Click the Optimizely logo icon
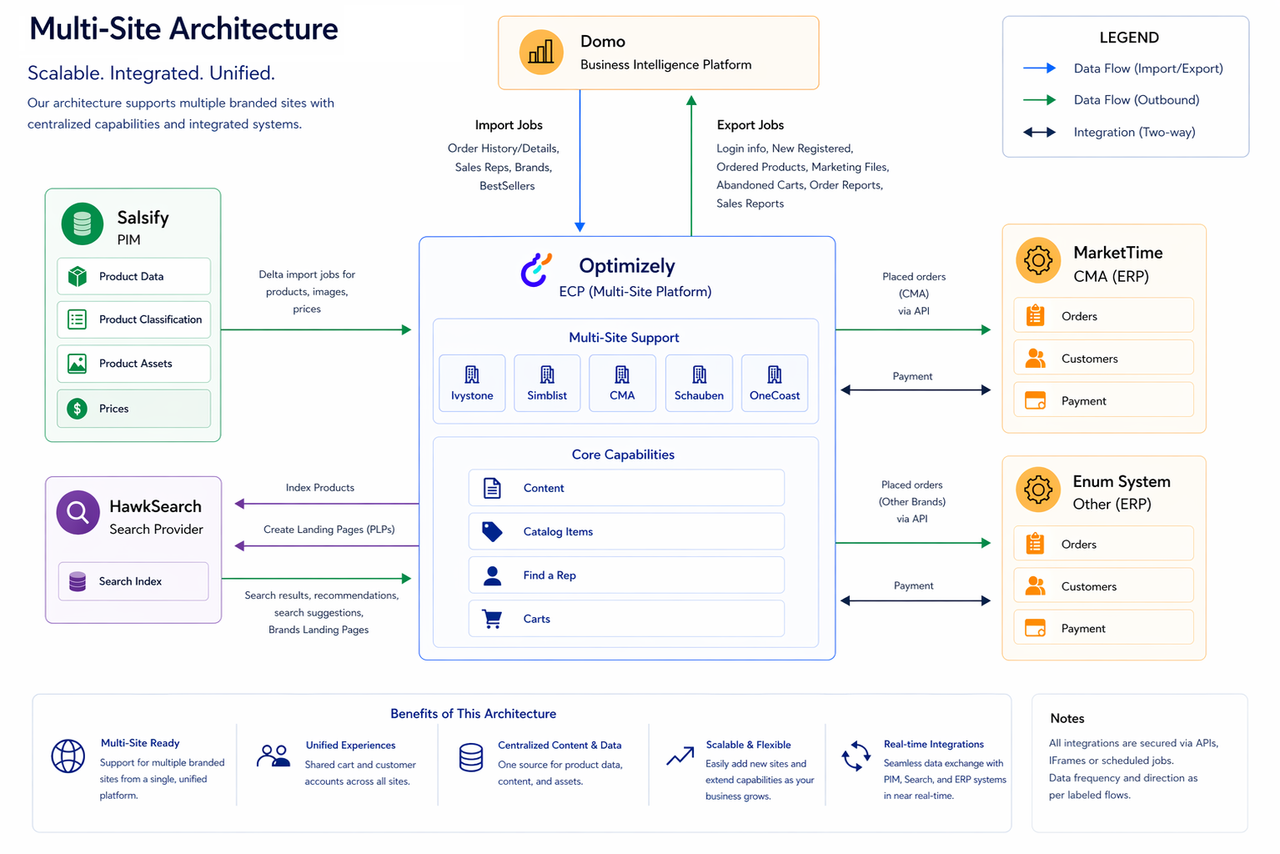The image size is (1280, 854). pyautogui.click(x=535, y=270)
